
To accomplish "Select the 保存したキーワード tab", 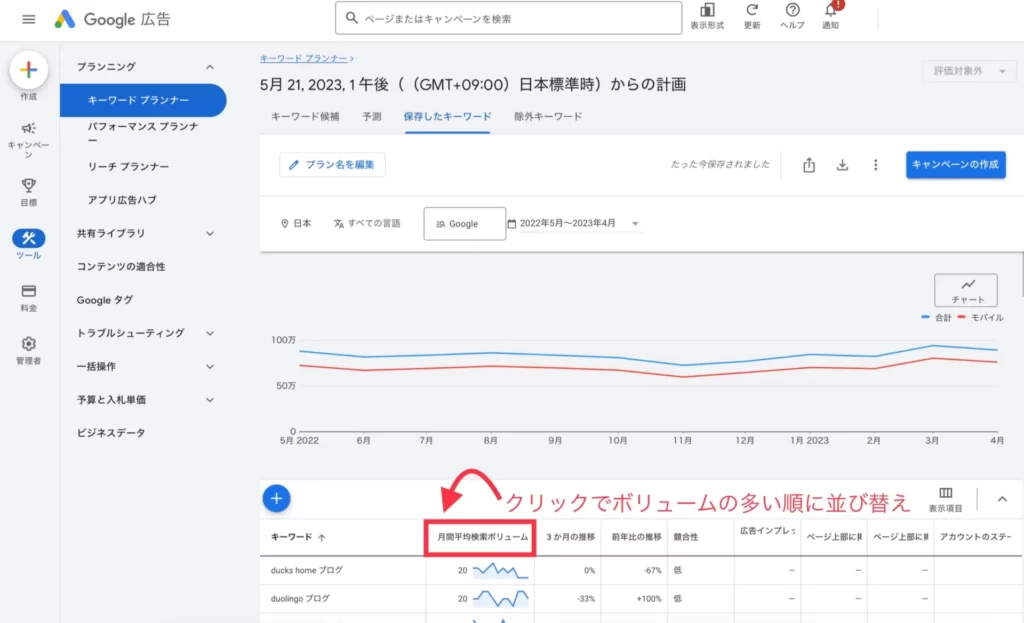I will pyautogui.click(x=447, y=116).
